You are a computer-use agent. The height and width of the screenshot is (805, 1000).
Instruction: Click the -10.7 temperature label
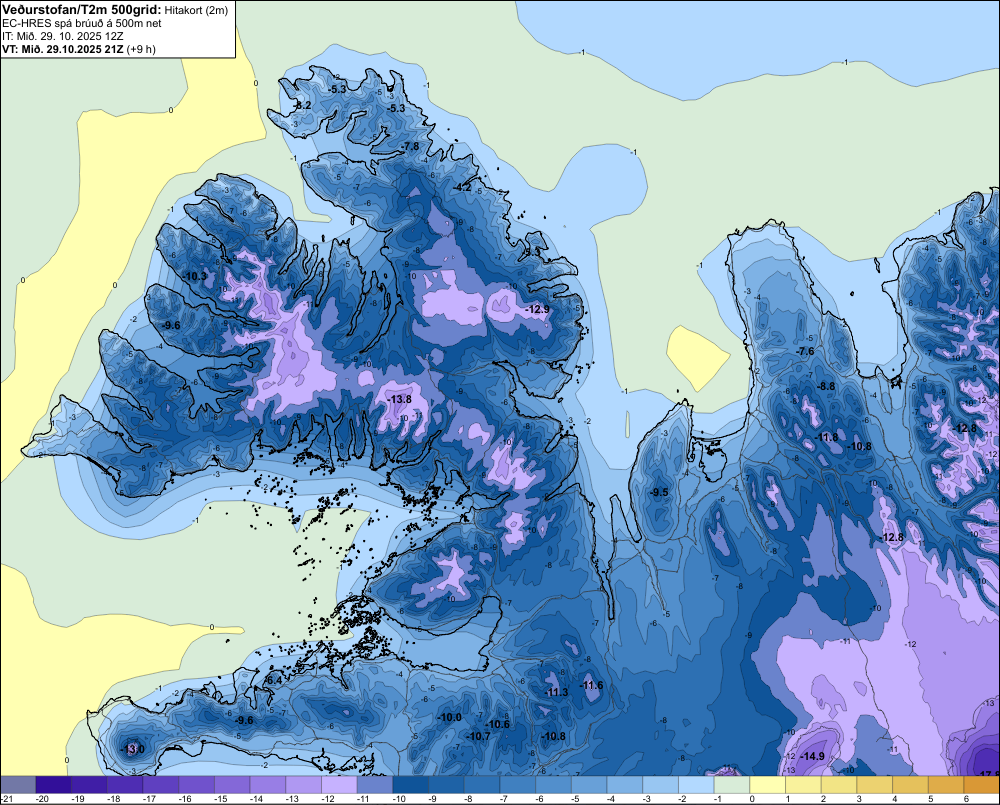(478, 736)
